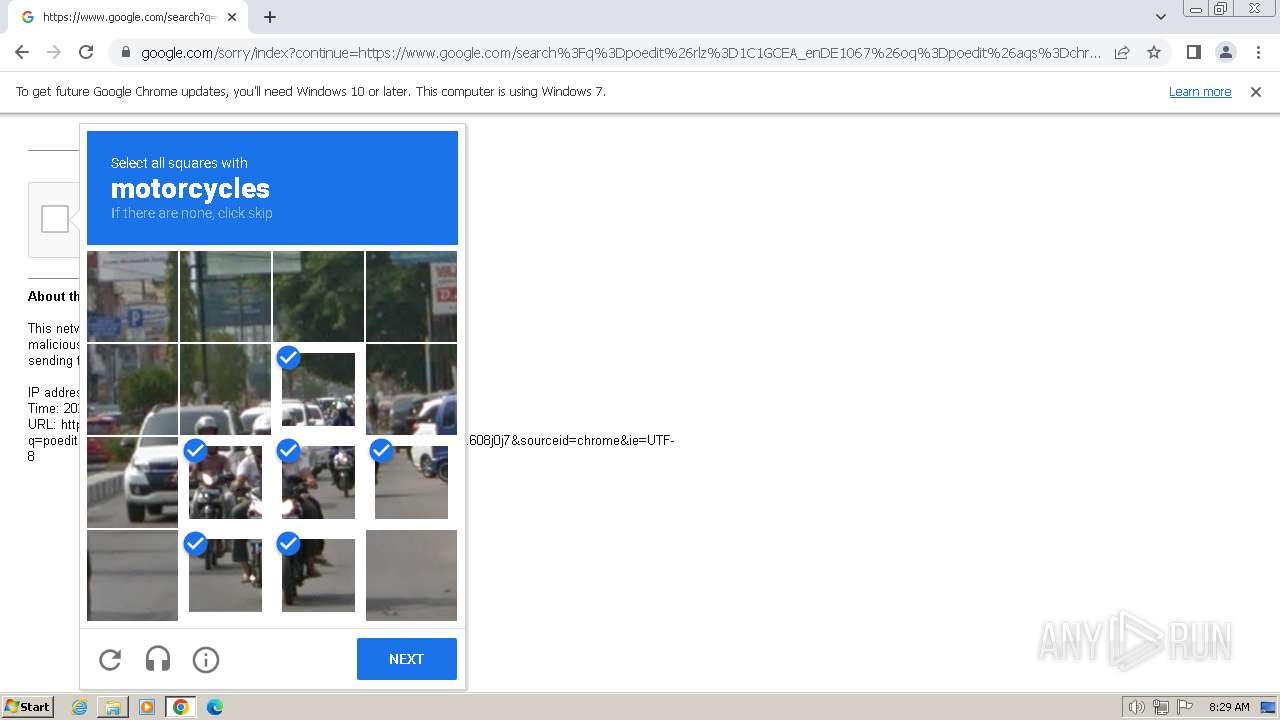Select bottom-right empty road tile
The width and height of the screenshot is (1280, 720).
[411, 575]
